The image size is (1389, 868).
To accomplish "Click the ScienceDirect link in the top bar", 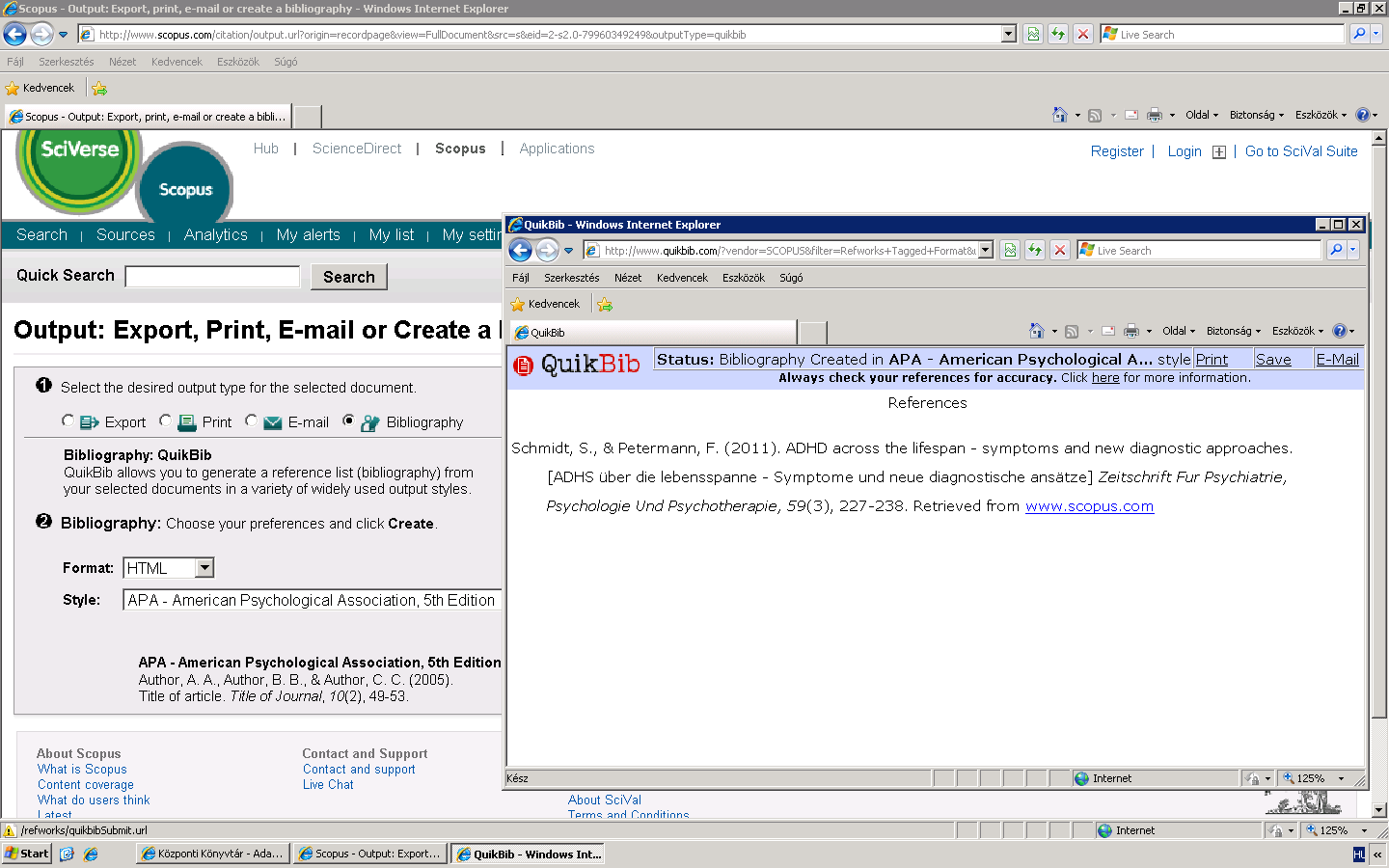I will point(357,149).
